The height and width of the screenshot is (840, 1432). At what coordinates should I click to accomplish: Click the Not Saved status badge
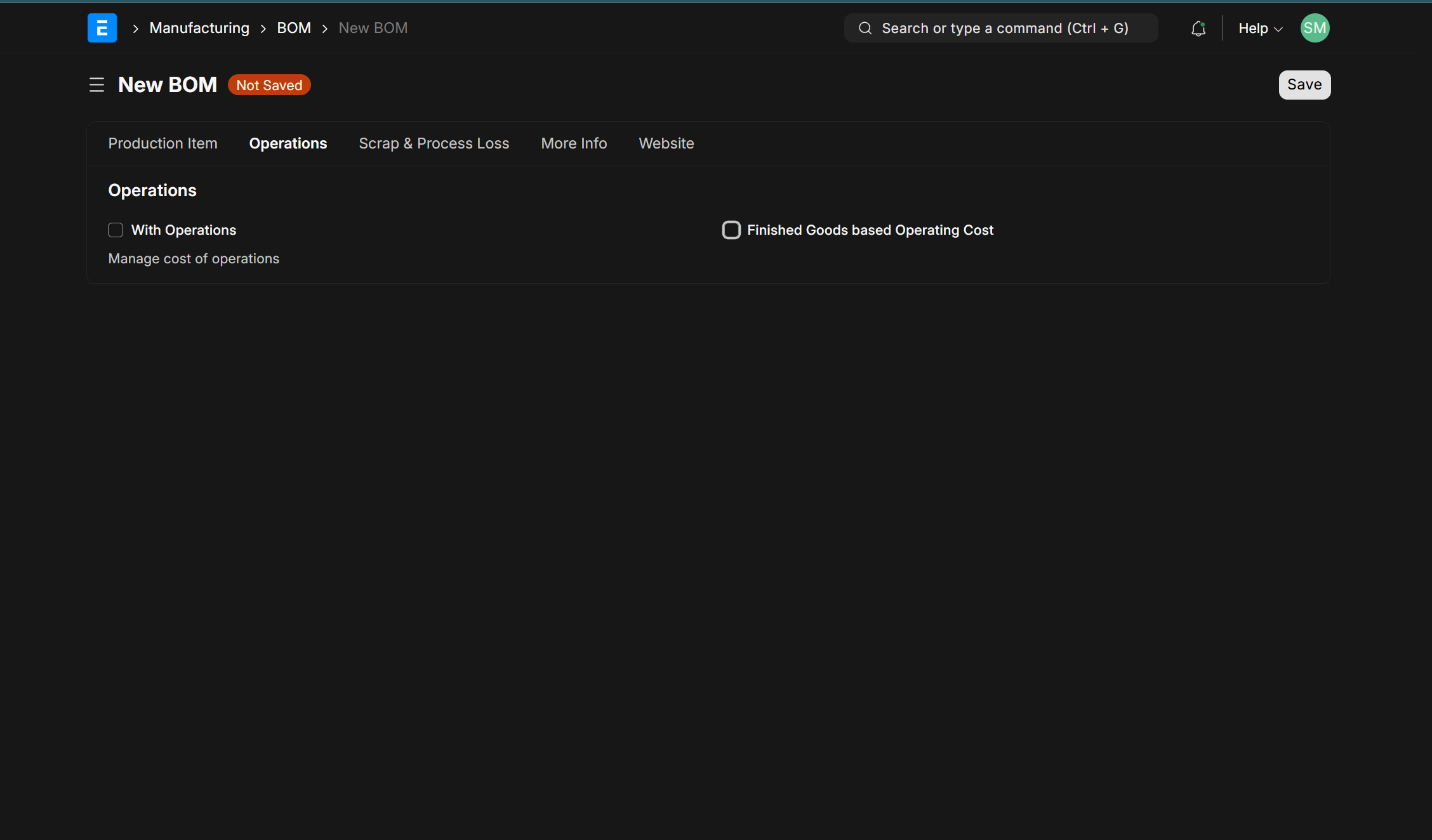[x=269, y=85]
